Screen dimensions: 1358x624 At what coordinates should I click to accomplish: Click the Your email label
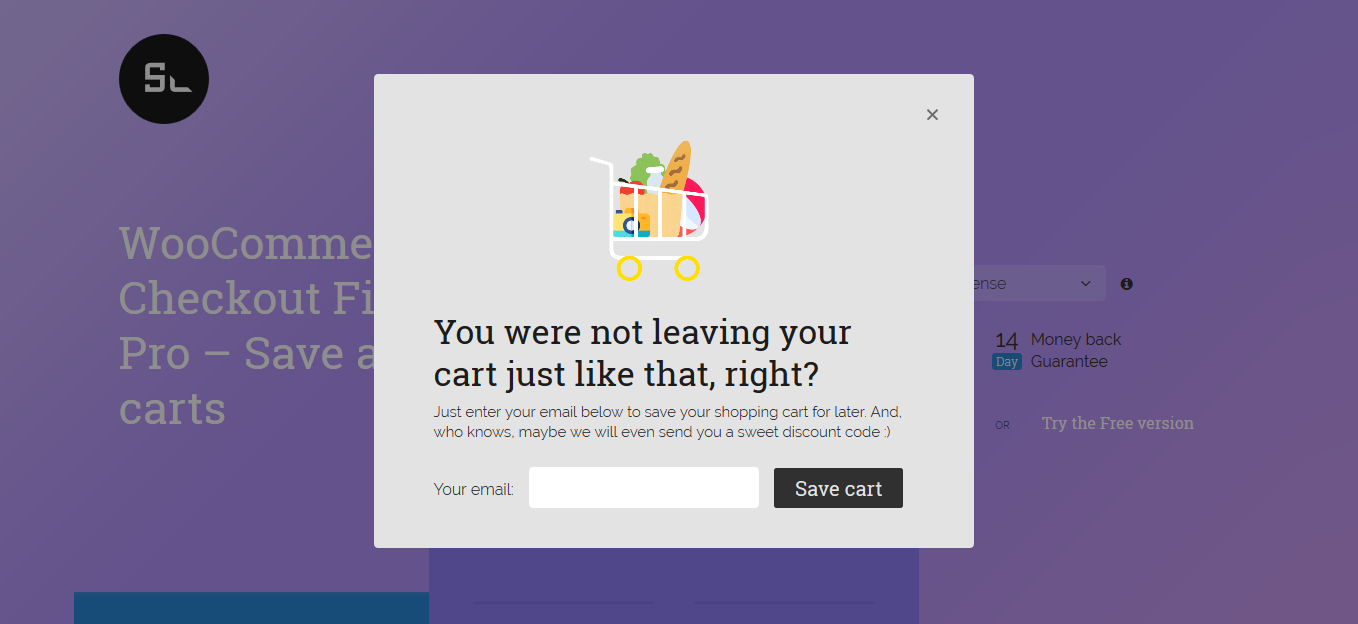pyautogui.click(x=474, y=489)
